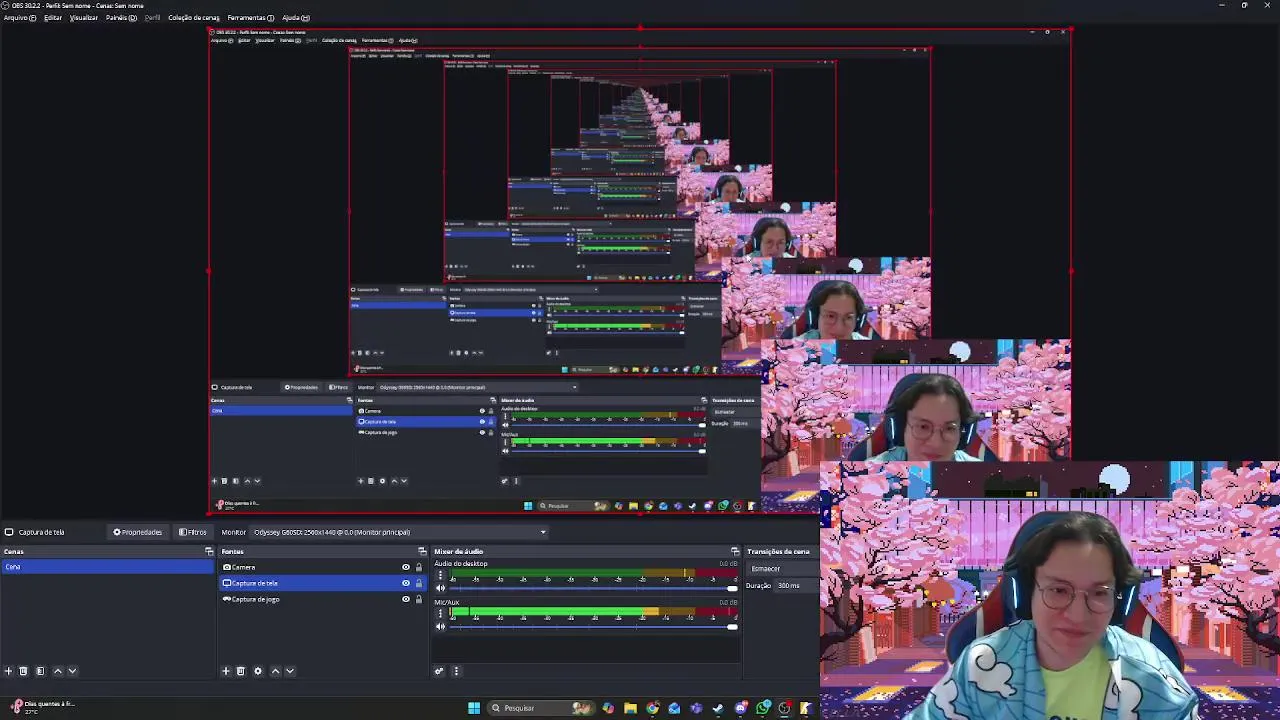Toggle the lock on Camera source
The height and width of the screenshot is (720, 1280).
coord(419,567)
